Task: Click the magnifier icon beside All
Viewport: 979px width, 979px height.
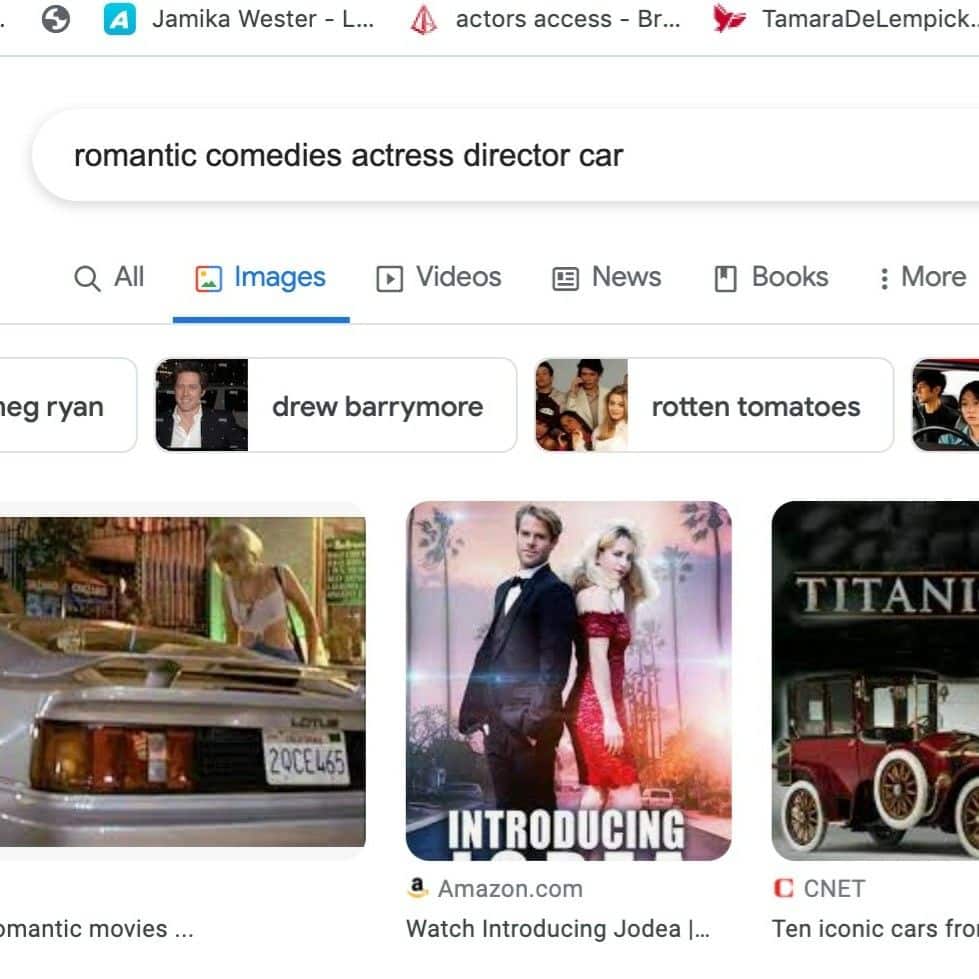Action: point(87,278)
